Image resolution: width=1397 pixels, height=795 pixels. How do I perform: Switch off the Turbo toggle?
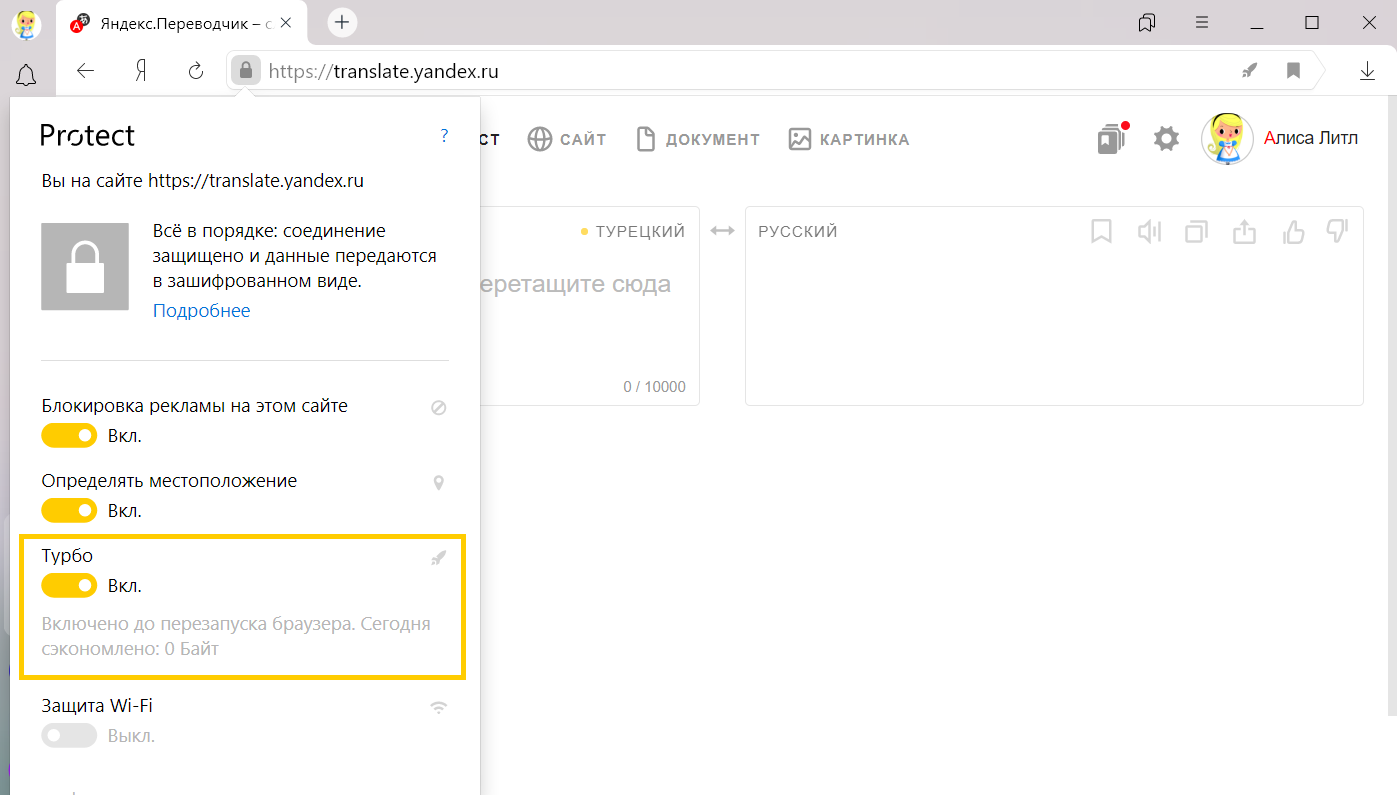coord(69,585)
